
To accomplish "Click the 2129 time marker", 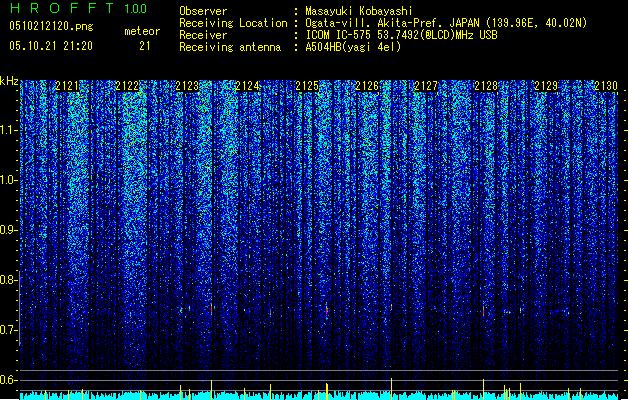I will 546,86.
